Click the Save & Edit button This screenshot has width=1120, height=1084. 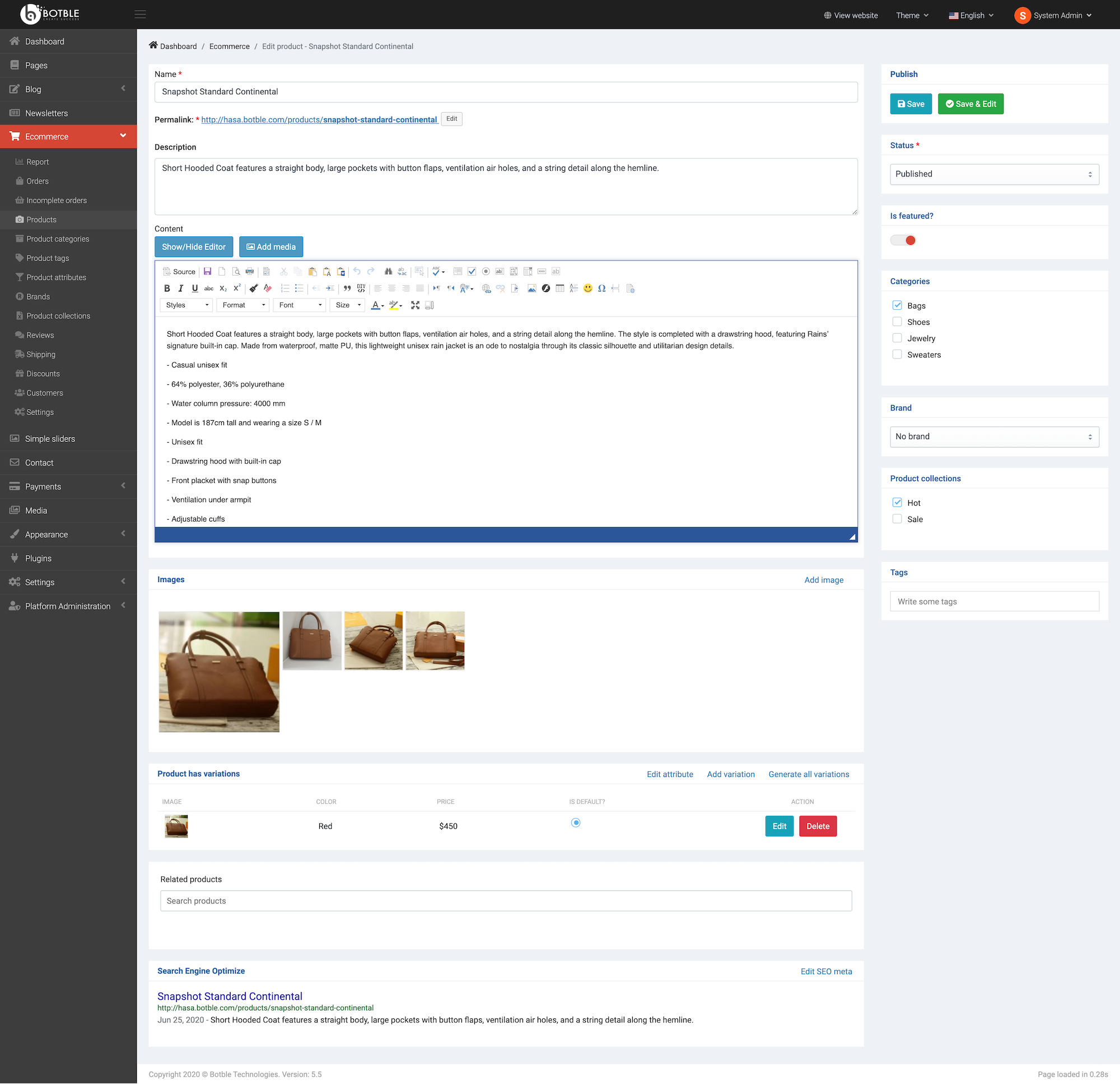click(x=970, y=104)
